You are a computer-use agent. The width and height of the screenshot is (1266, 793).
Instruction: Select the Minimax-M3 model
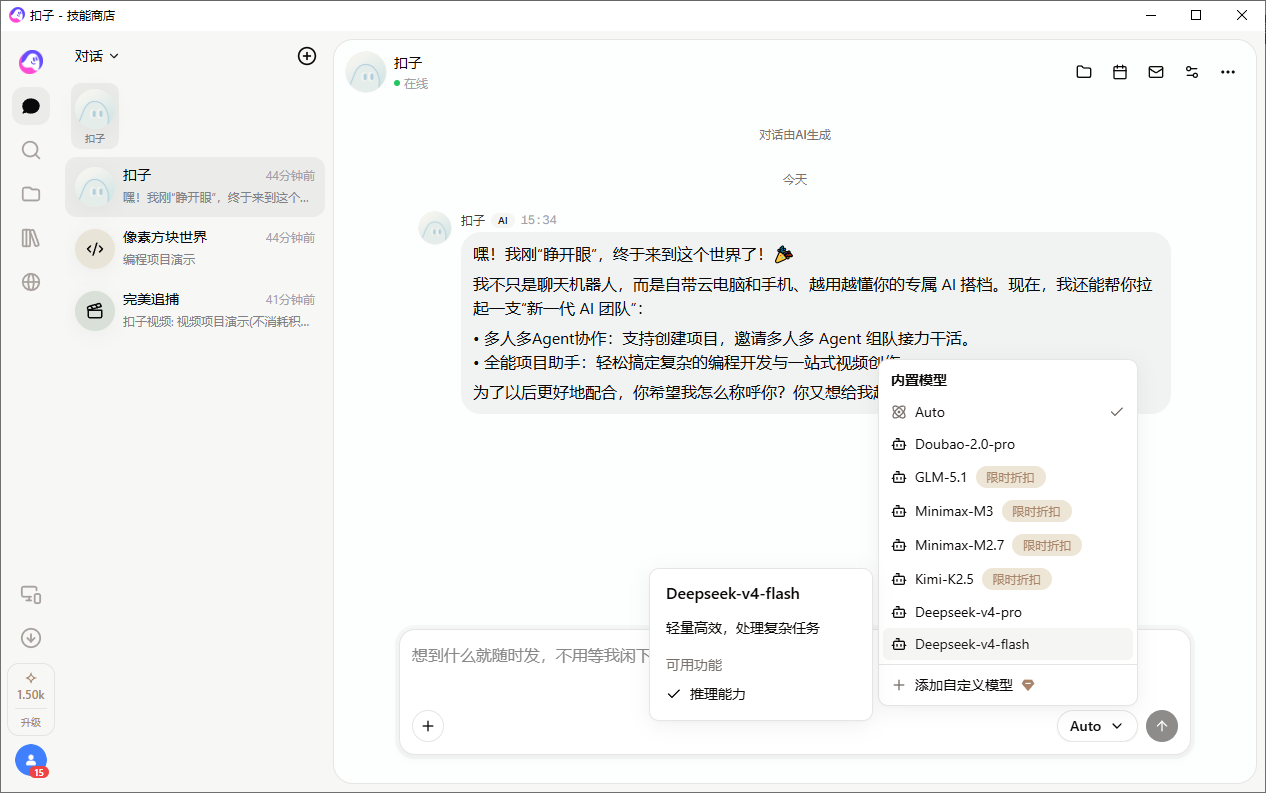[x=1008, y=511]
